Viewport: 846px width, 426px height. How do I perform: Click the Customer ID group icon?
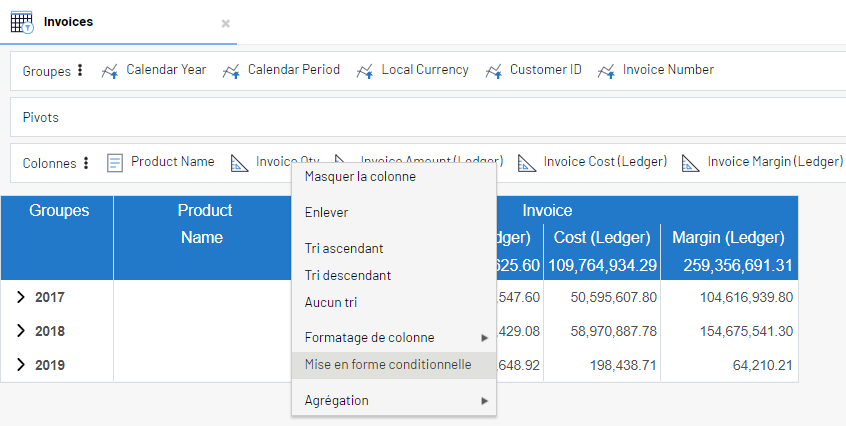[x=493, y=71]
